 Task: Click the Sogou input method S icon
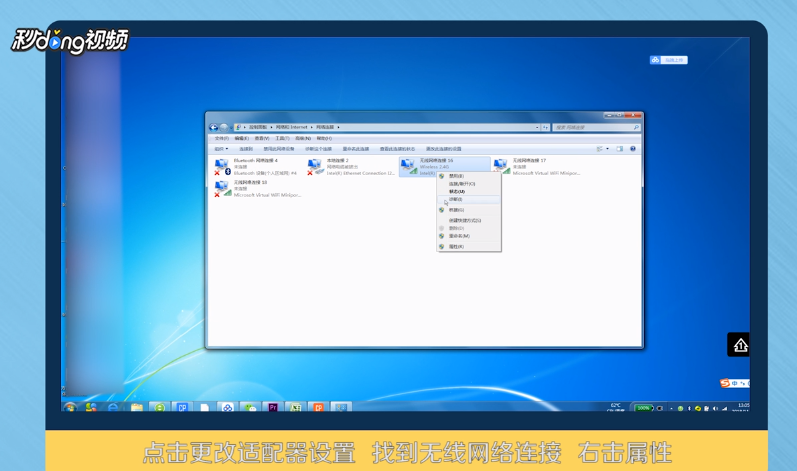tap(725, 383)
